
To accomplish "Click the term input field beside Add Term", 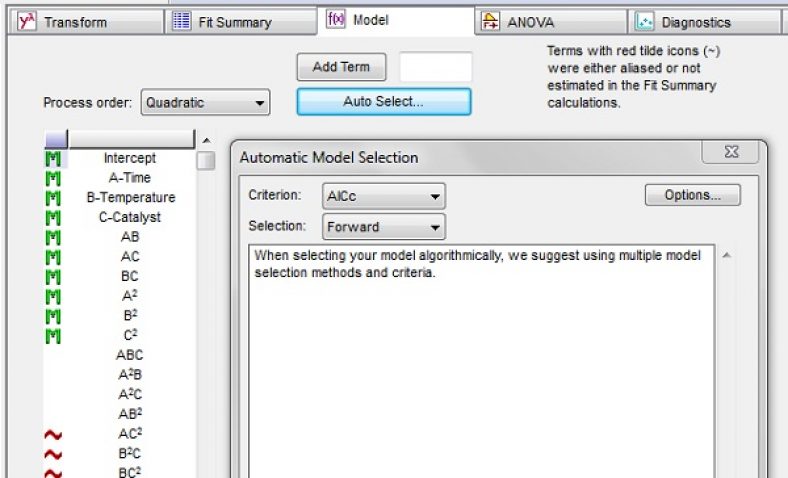I will point(435,67).
